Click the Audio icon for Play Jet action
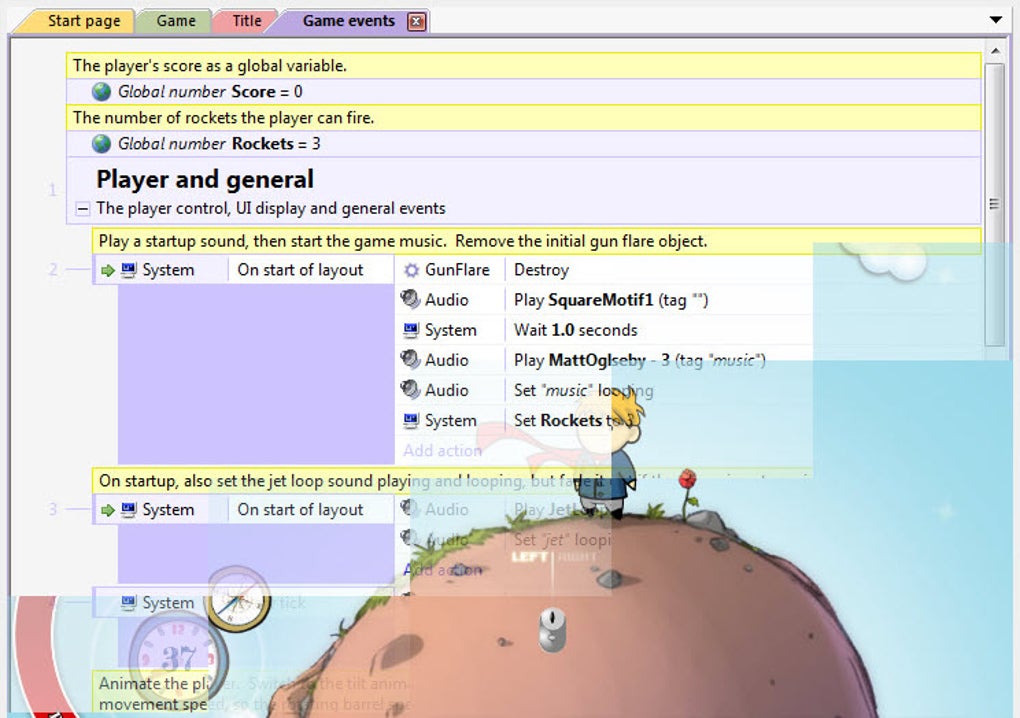Viewport: 1020px width, 718px height. point(409,507)
